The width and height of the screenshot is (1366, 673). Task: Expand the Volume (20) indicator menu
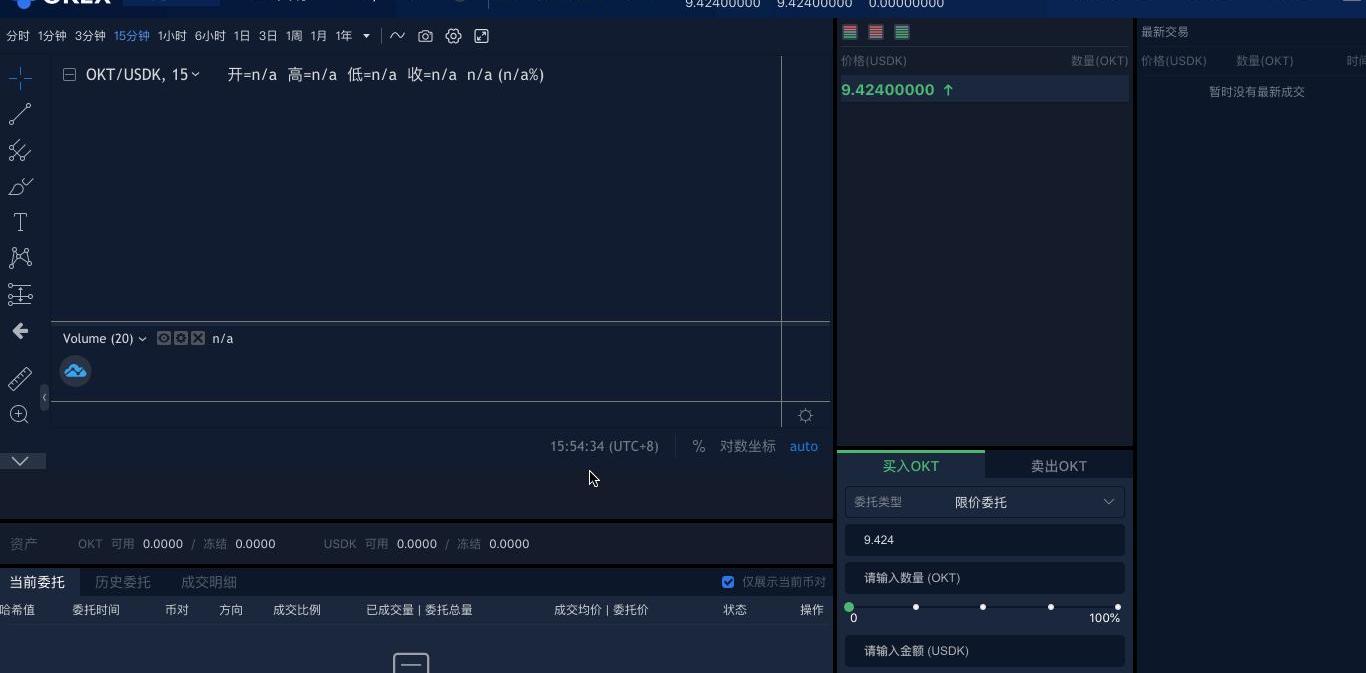coord(142,339)
